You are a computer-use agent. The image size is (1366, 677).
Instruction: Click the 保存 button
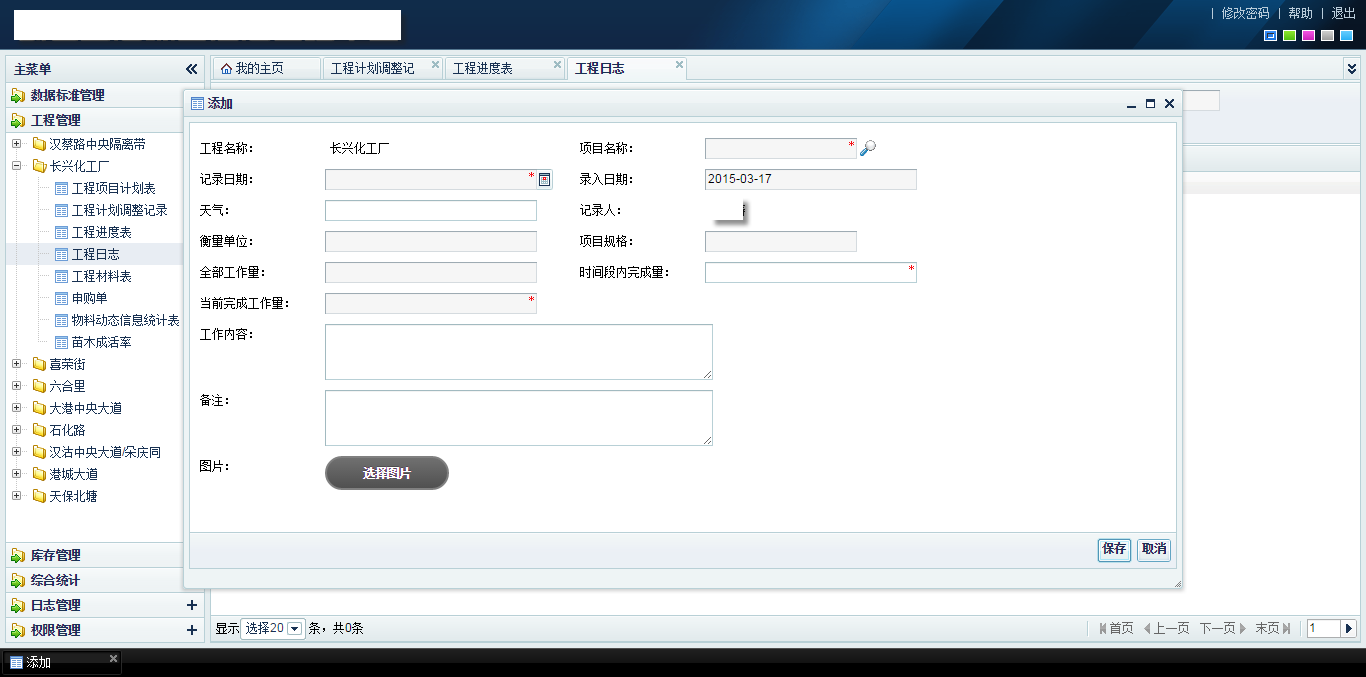coord(1114,549)
